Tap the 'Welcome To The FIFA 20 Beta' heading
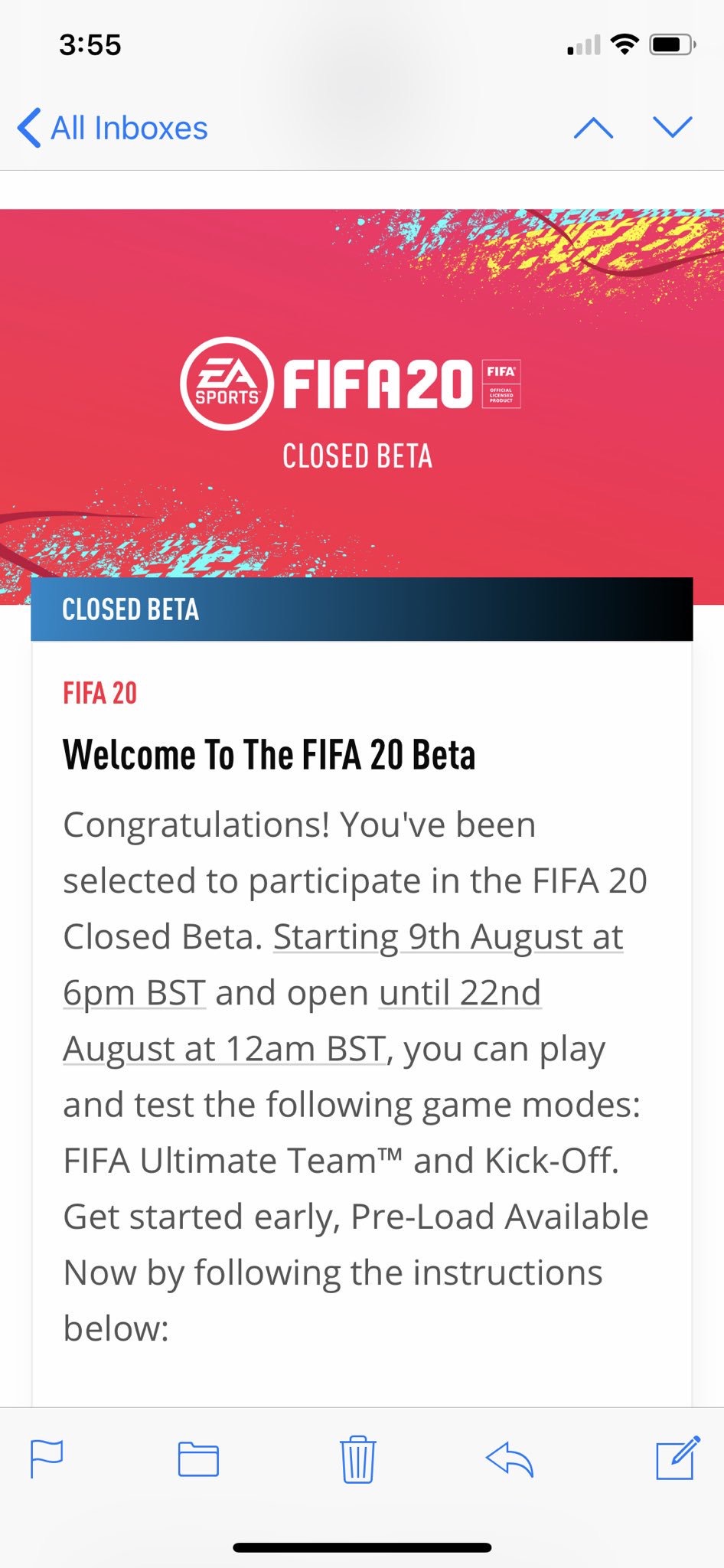The width and height of the screenshot is (724, 1568). 269,755
